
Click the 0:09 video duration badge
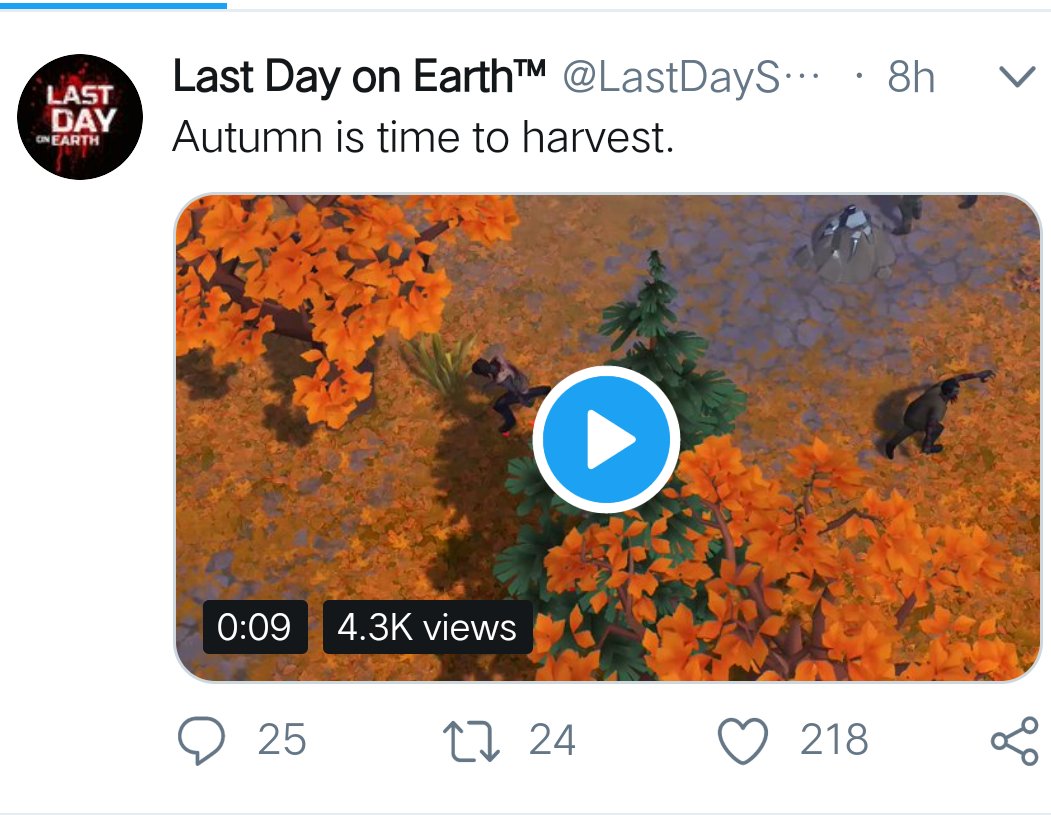point(254,627)
